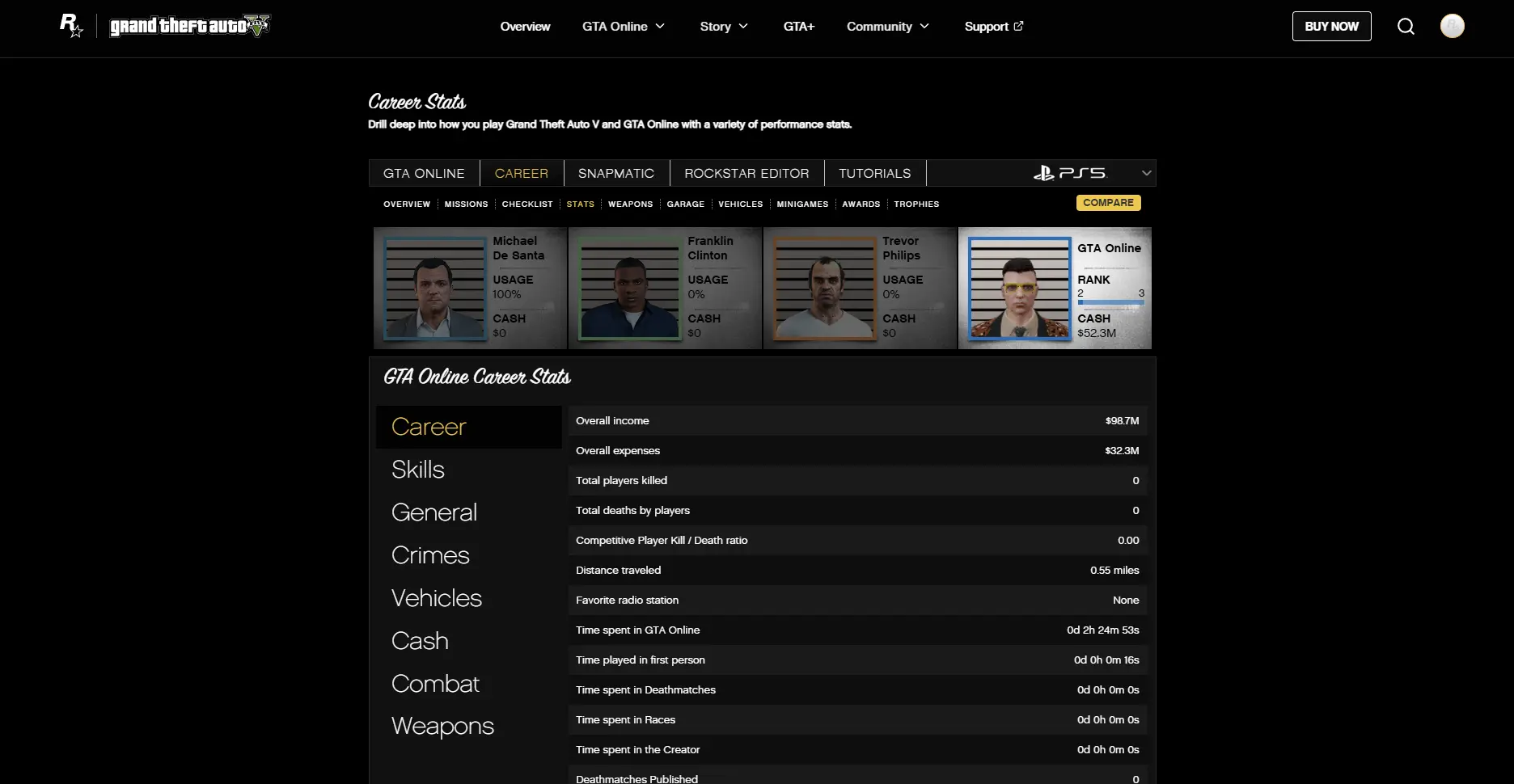Click the yellow COMPARE button
Image resolution: width=1514 pixels, height=784 pixels.
1108,203
